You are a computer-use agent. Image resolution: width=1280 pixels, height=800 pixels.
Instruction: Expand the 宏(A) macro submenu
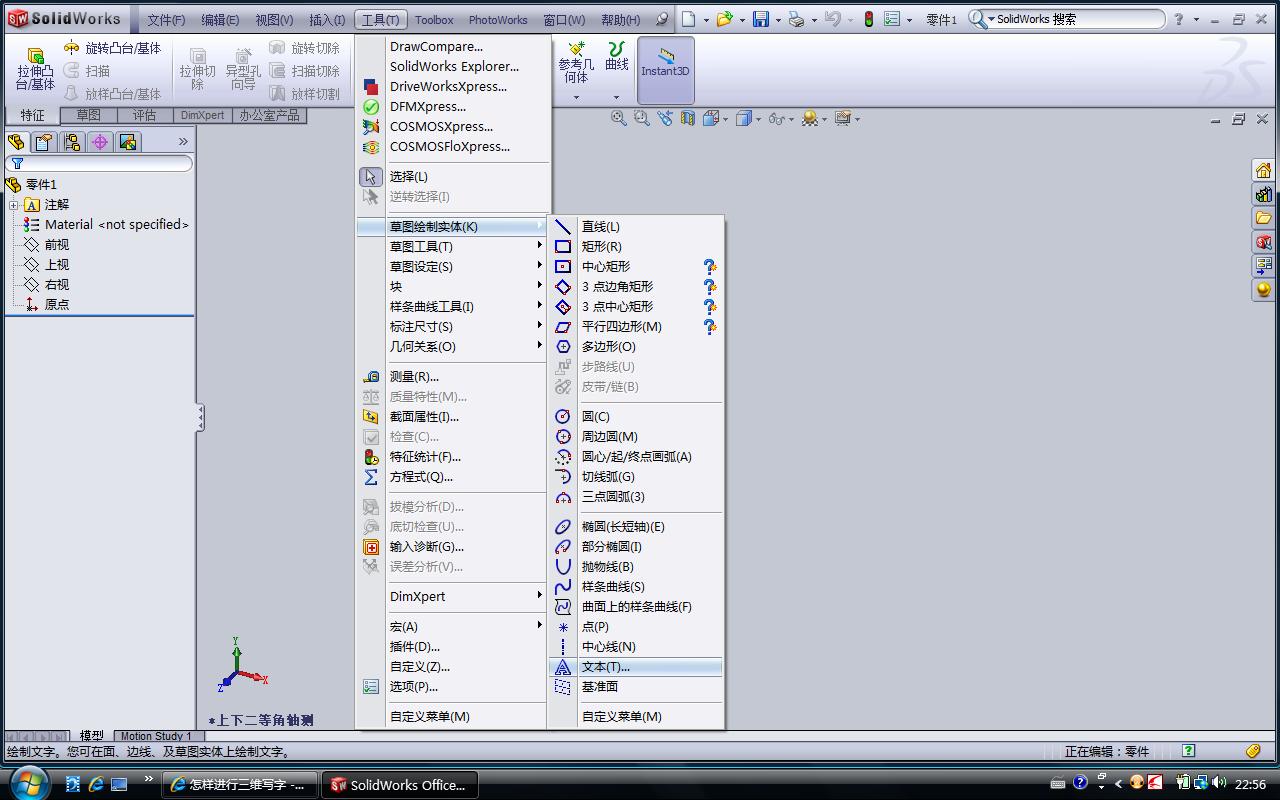click(x=452, y=627)
